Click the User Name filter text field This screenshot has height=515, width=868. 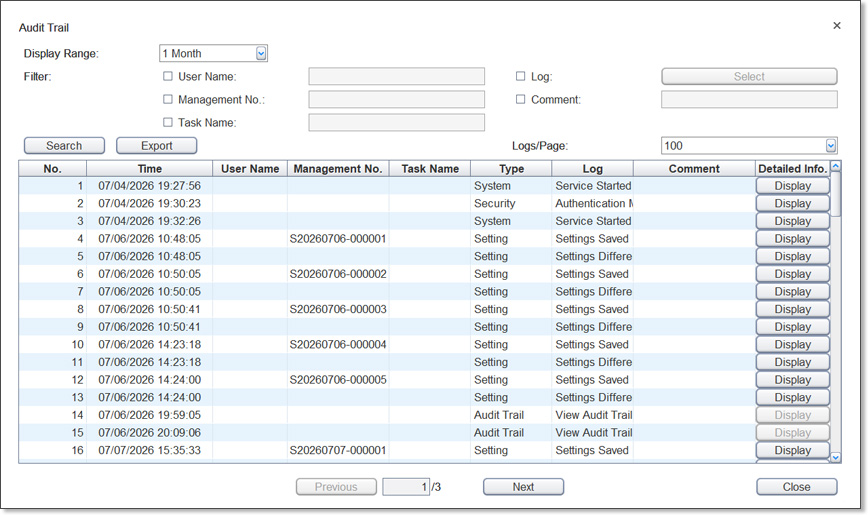396,76
